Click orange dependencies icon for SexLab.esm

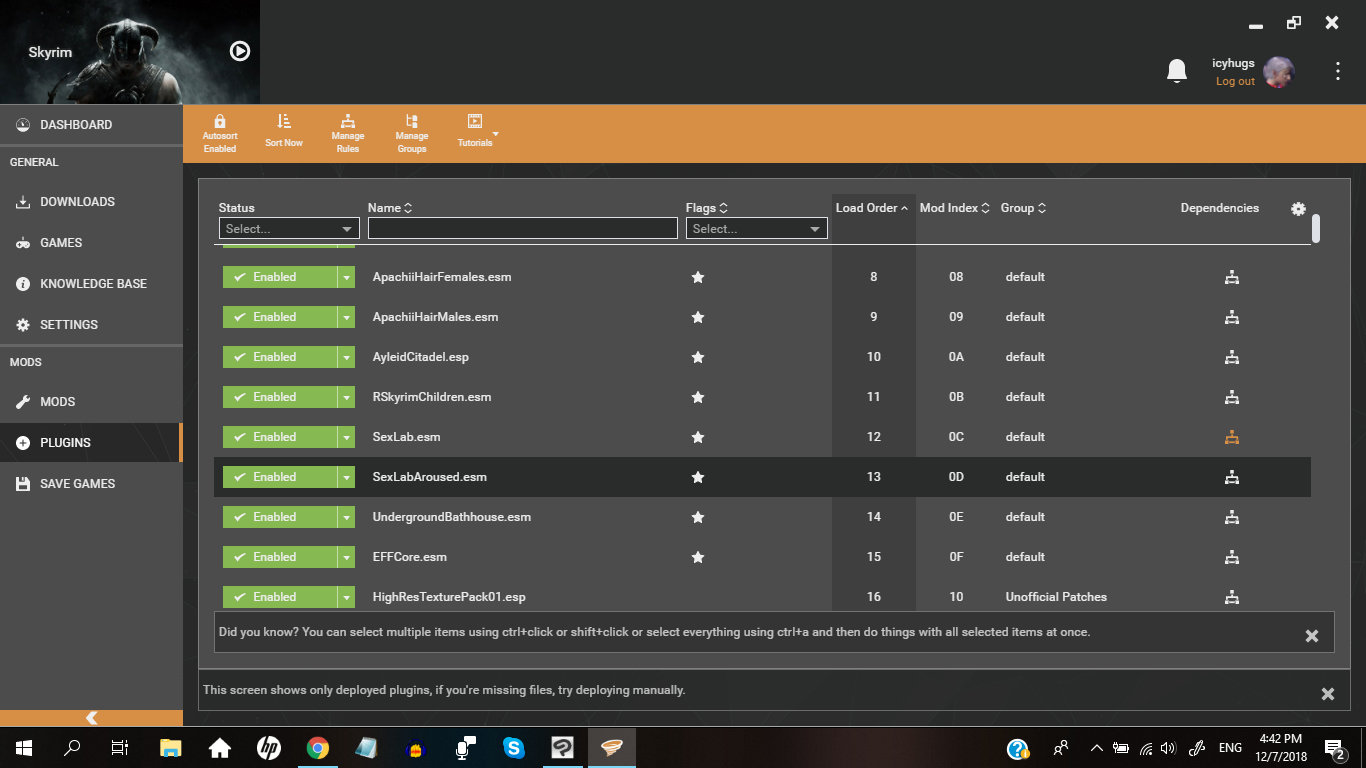pos(1232,437)
